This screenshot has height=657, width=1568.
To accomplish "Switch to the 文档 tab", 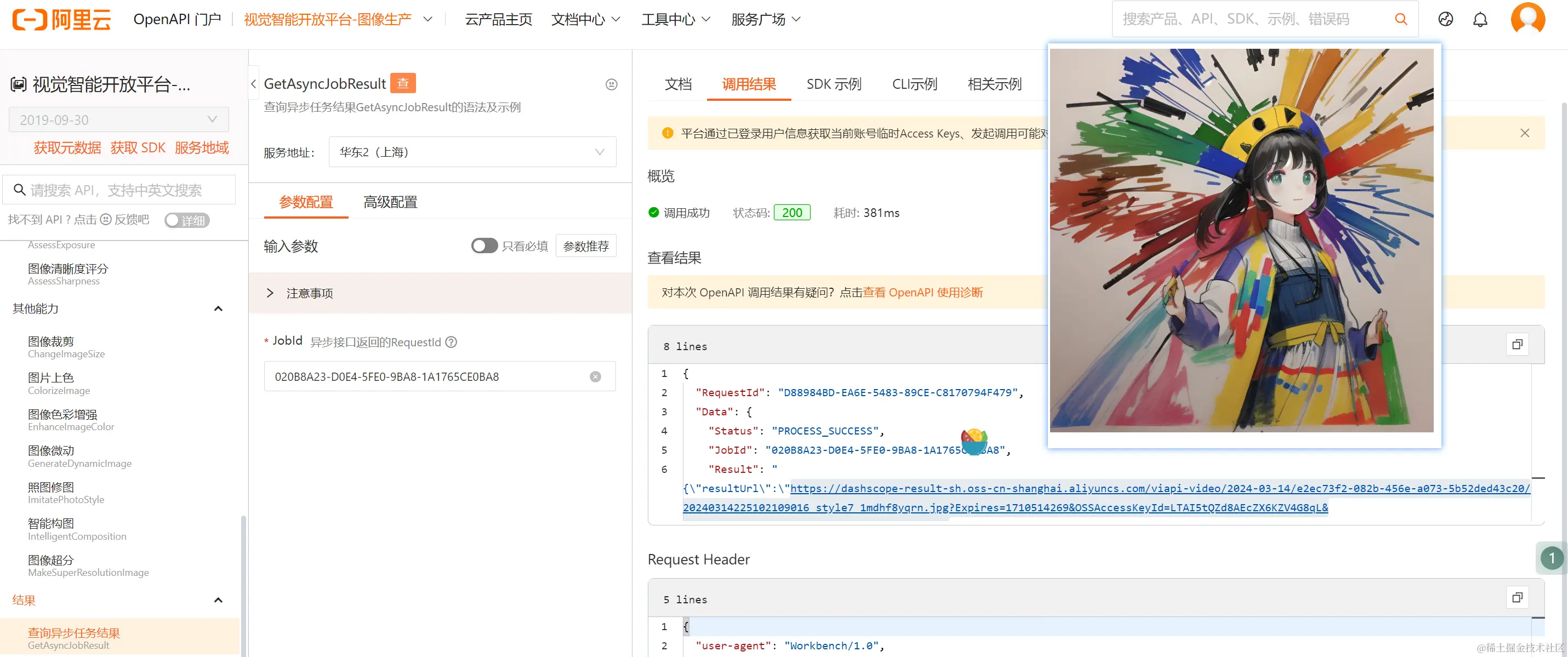I will point(678,84).
